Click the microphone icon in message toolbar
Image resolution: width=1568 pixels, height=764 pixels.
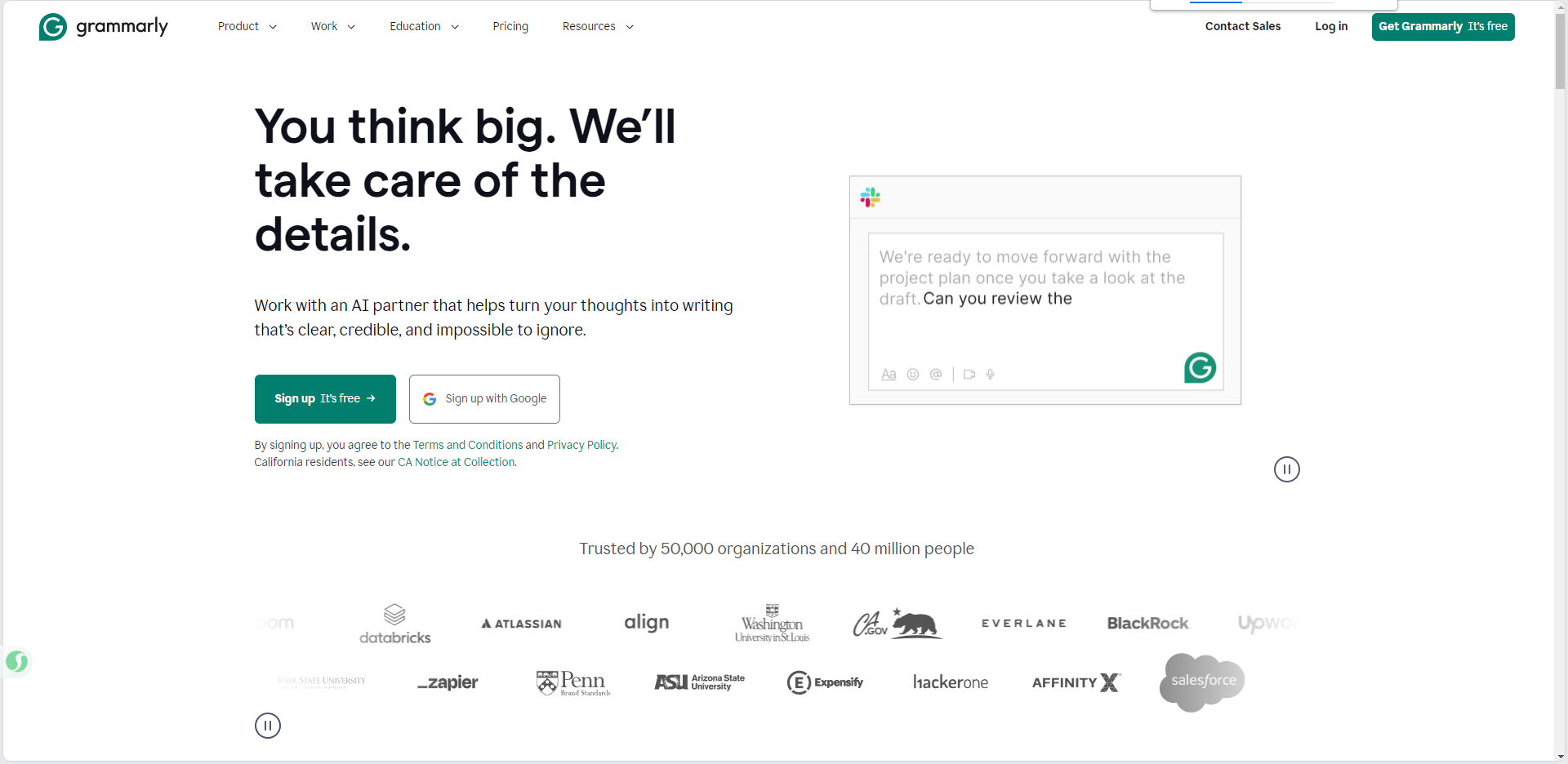click(991, 375)
